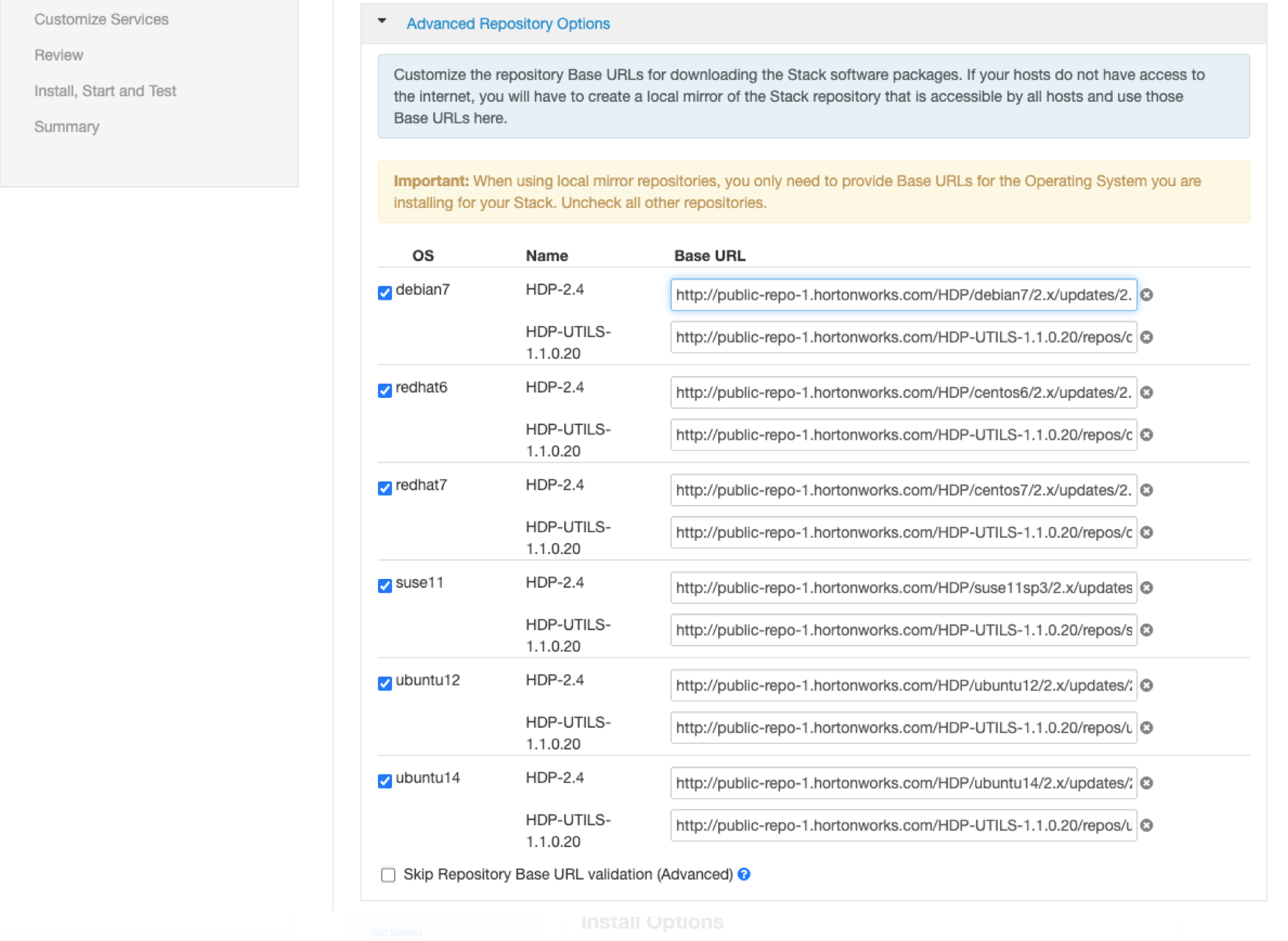Uncheck the redhat7 repository checkbox
The height and width of the screenshot is (941, 1288).
(x=385, y=488)
